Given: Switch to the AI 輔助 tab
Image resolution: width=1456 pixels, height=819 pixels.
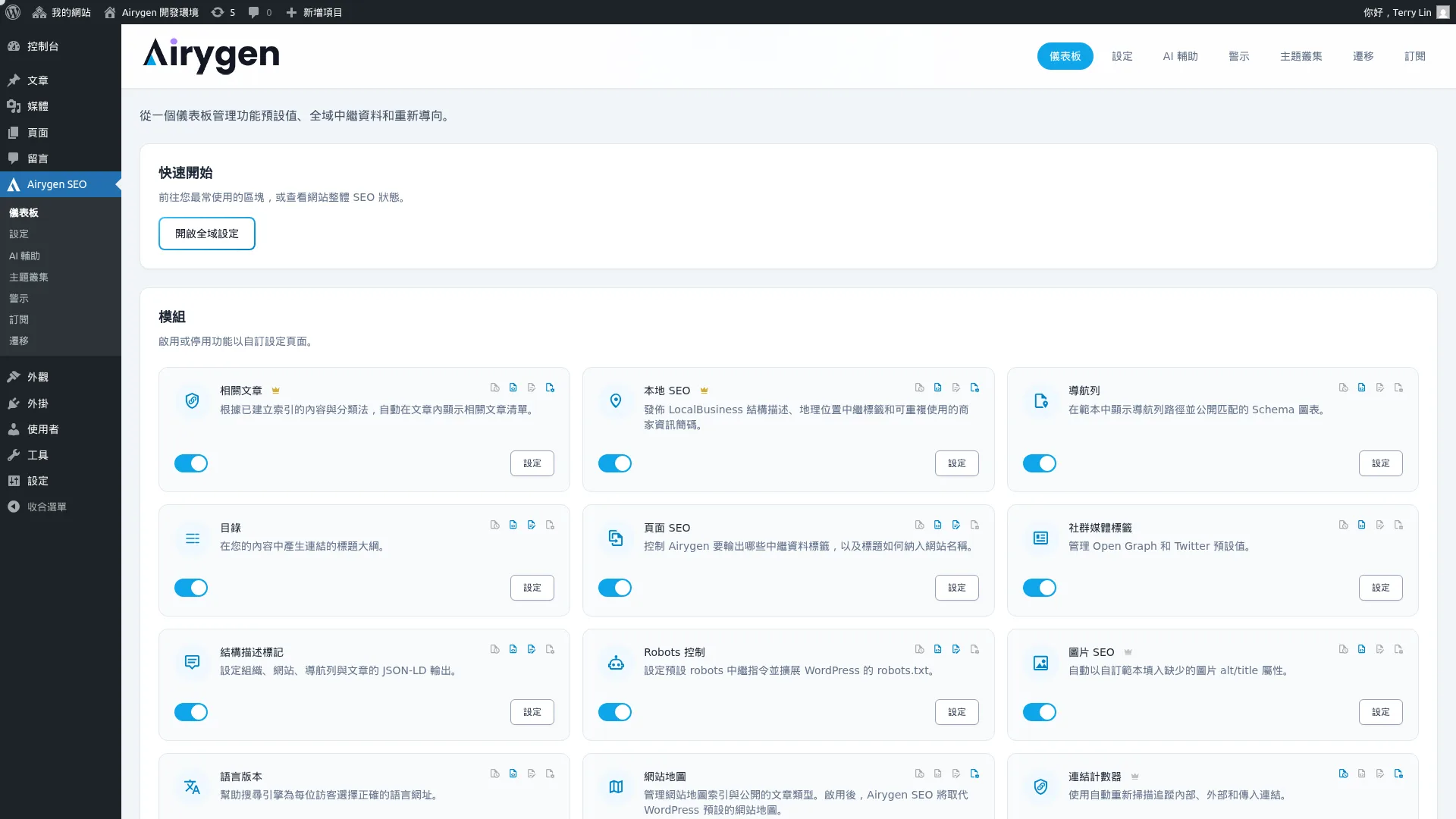Looking at the screenshot, I should pos(1180,56).
